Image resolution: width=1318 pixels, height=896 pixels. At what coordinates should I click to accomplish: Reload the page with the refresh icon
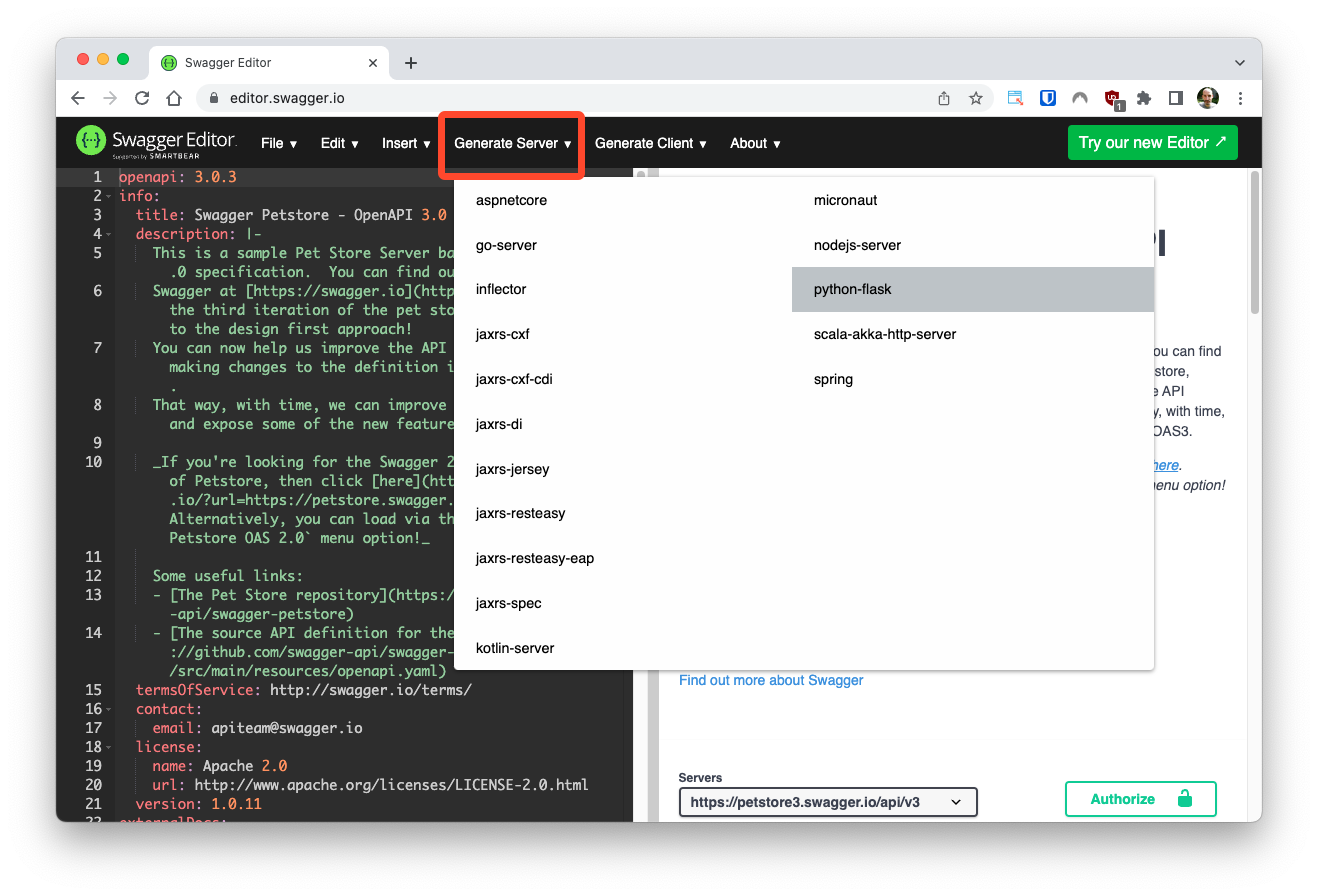coord(142,98)
